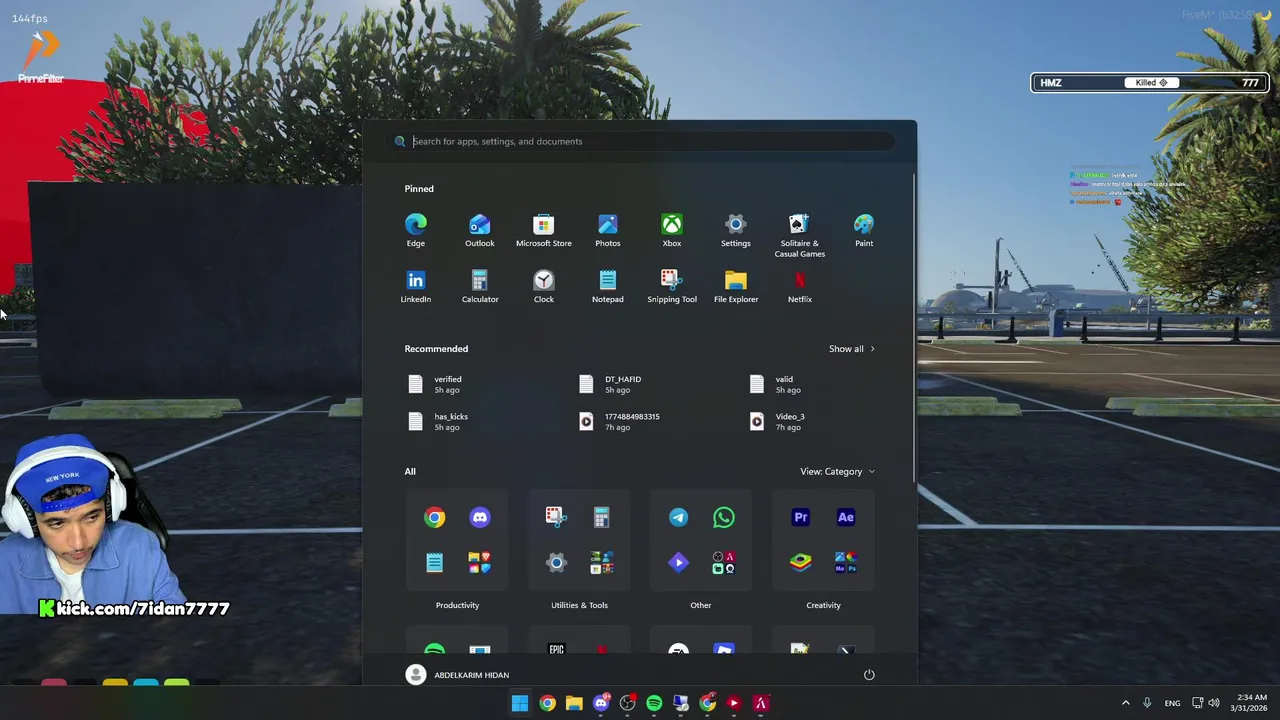
Task: Launch BlueStacks in Creativity category
Action: tap(800, 563)
